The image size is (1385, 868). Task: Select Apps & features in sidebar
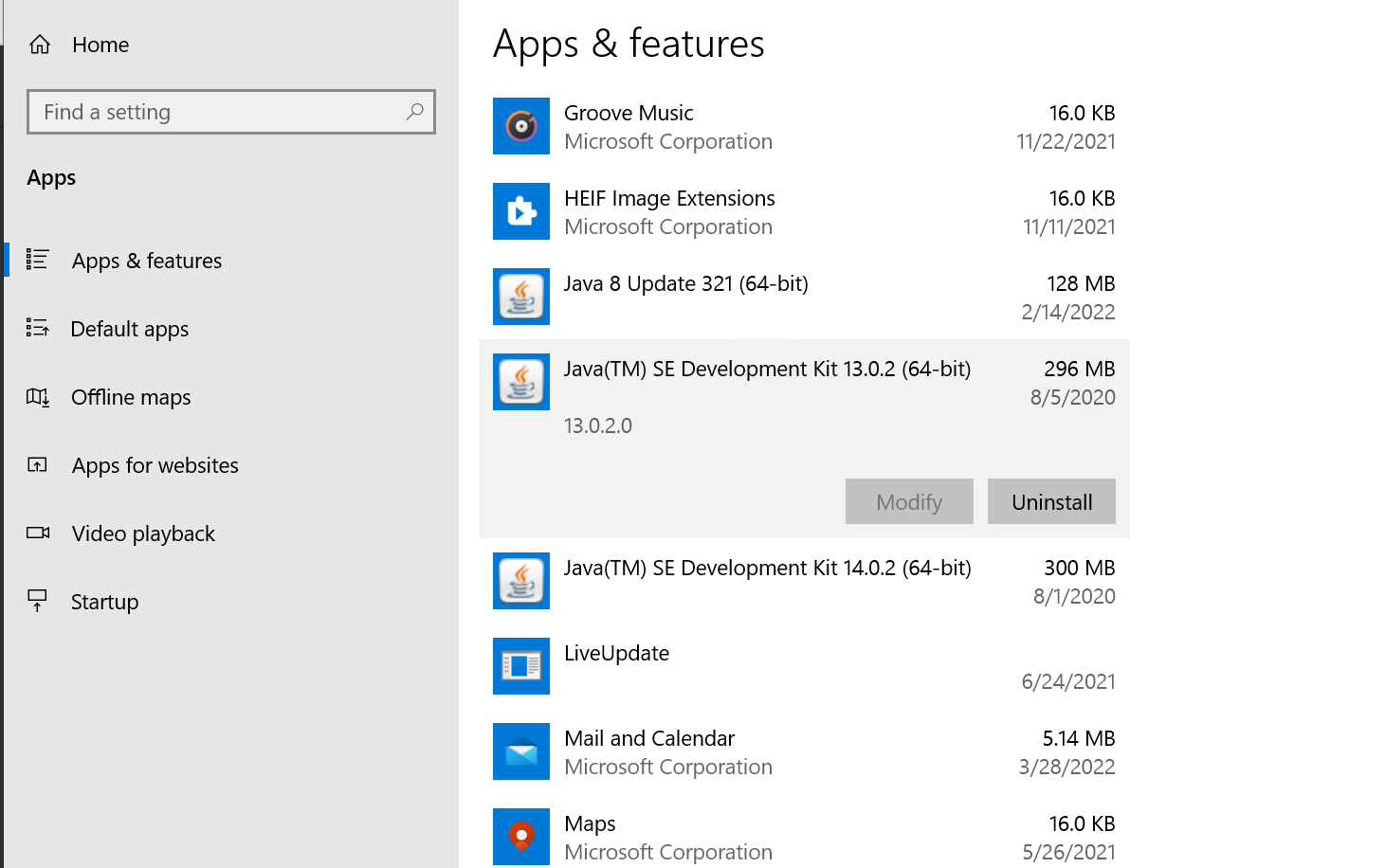[147, 261]
